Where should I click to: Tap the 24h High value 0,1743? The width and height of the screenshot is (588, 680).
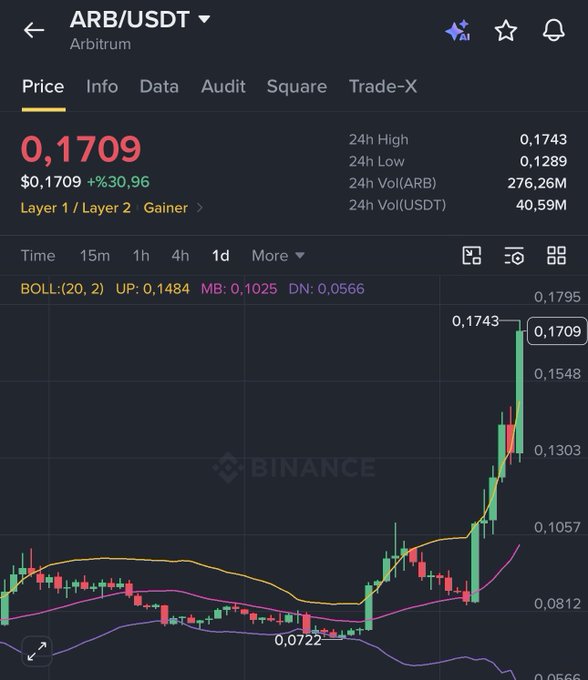(x=543, y=140)
